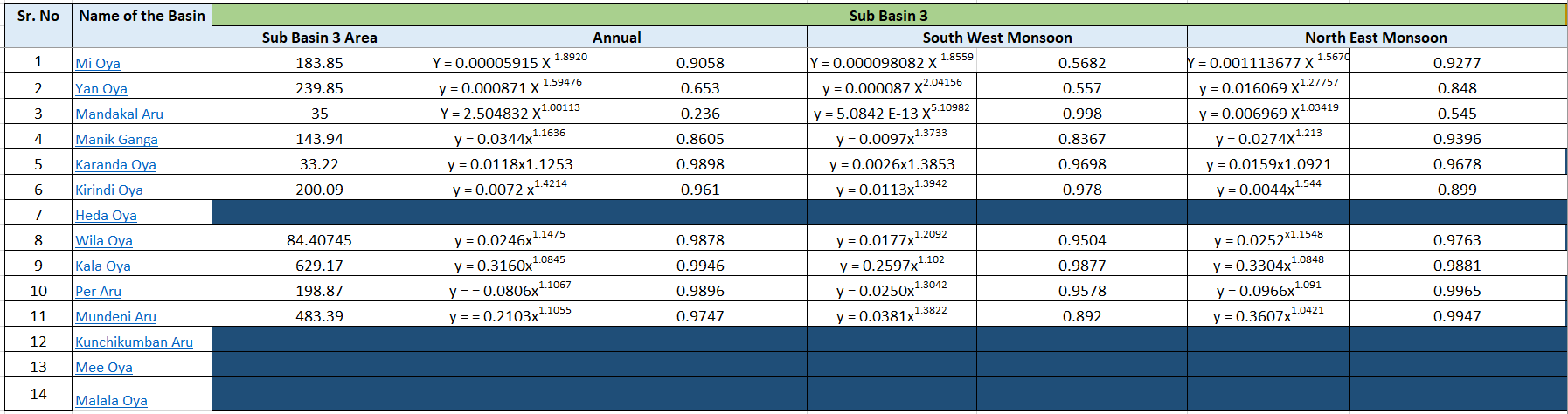Select the cell with area 629.17
The width and height of the screenshot is (1568, 414).
point(319,266)
